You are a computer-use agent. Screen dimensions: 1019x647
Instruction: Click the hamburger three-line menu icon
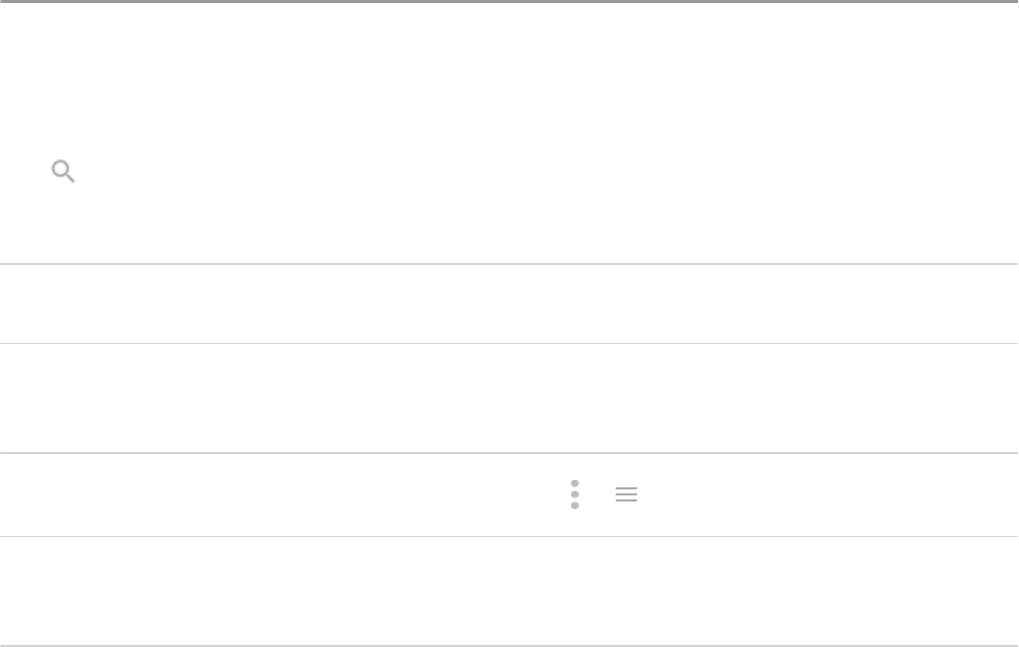pos(626,494)
